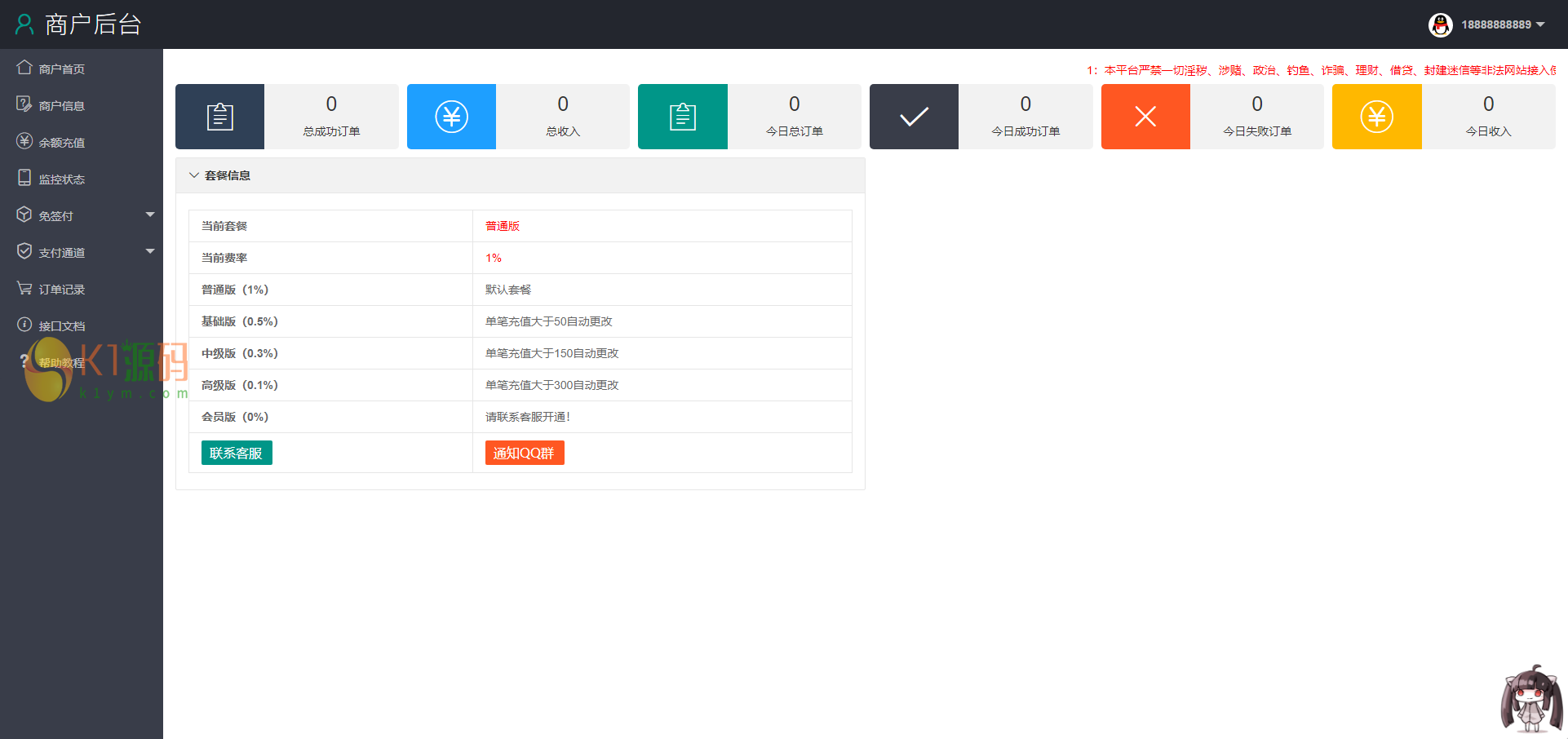Open the account dropdown 18888888889
The width and height of the screenshot is (1568, 739).
click(1502, 24)
